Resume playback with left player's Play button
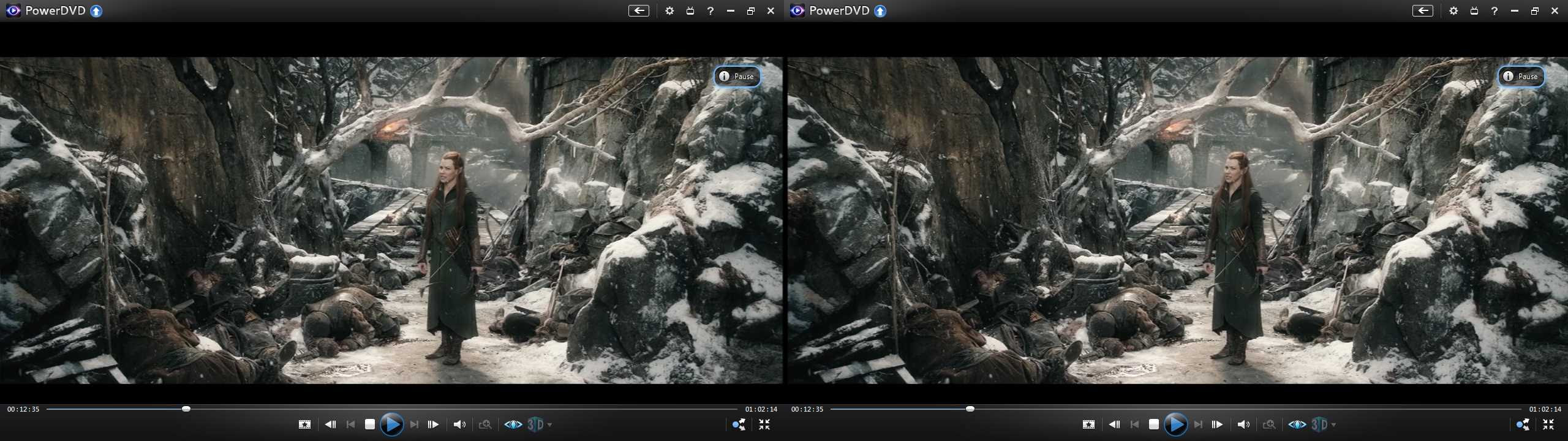The image size is (1568, 441). pyautogui.click(x=391, y=424)
